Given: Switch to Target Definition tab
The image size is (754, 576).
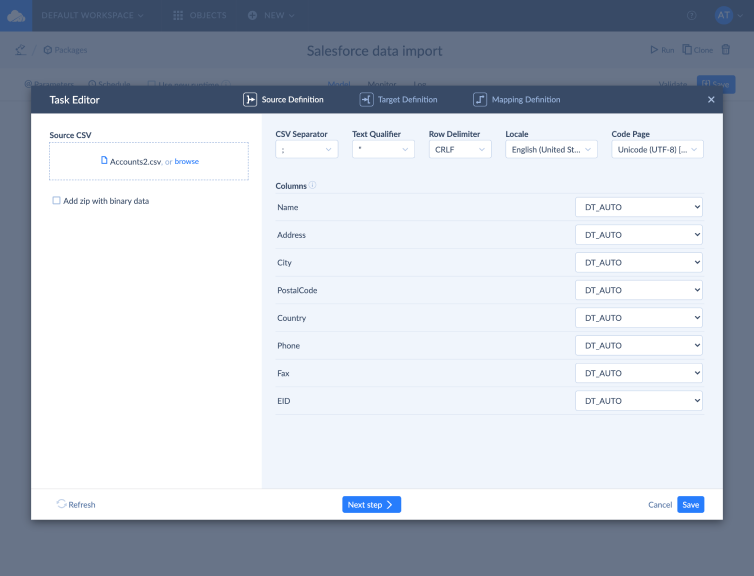Looking at the screenshot, I should point(399,100).
